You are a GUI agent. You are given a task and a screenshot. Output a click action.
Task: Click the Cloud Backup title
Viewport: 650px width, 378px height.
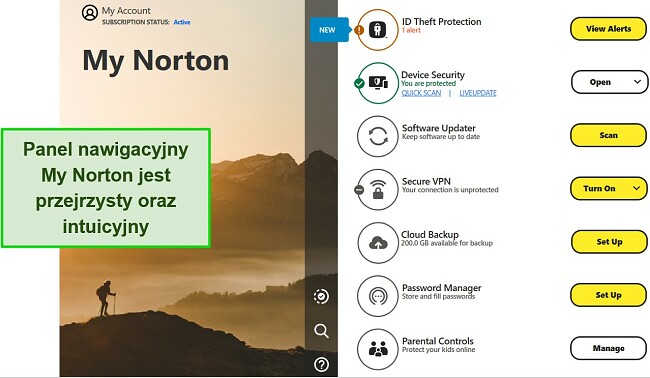click(429, 234)
